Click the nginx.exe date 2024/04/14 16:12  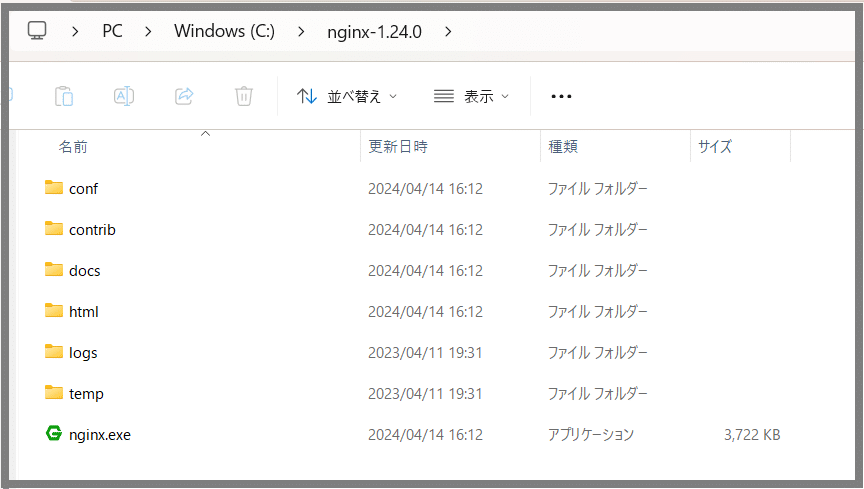tap(425, 435)
